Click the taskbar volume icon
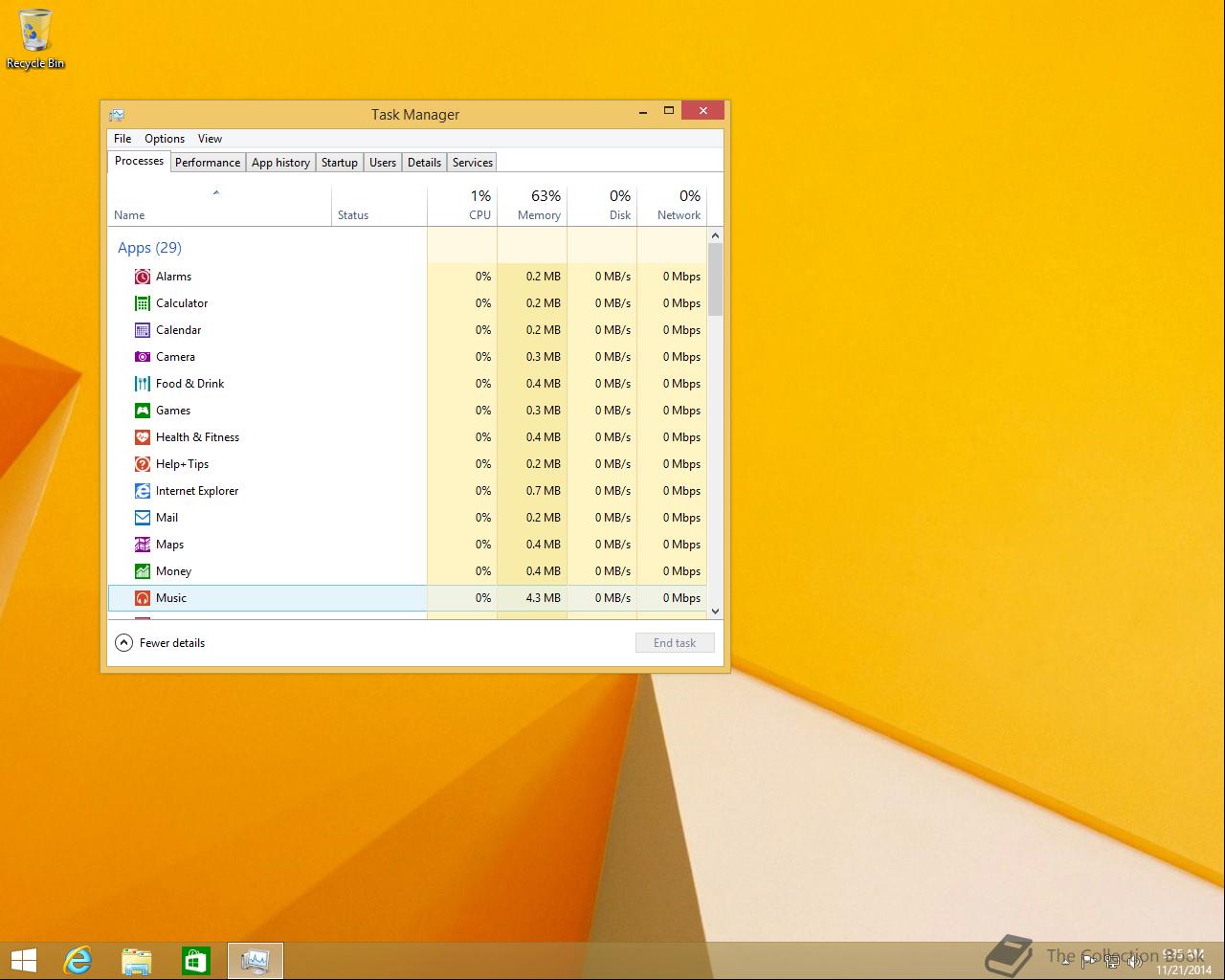 pyautogui.click(x=1135, y=962)
